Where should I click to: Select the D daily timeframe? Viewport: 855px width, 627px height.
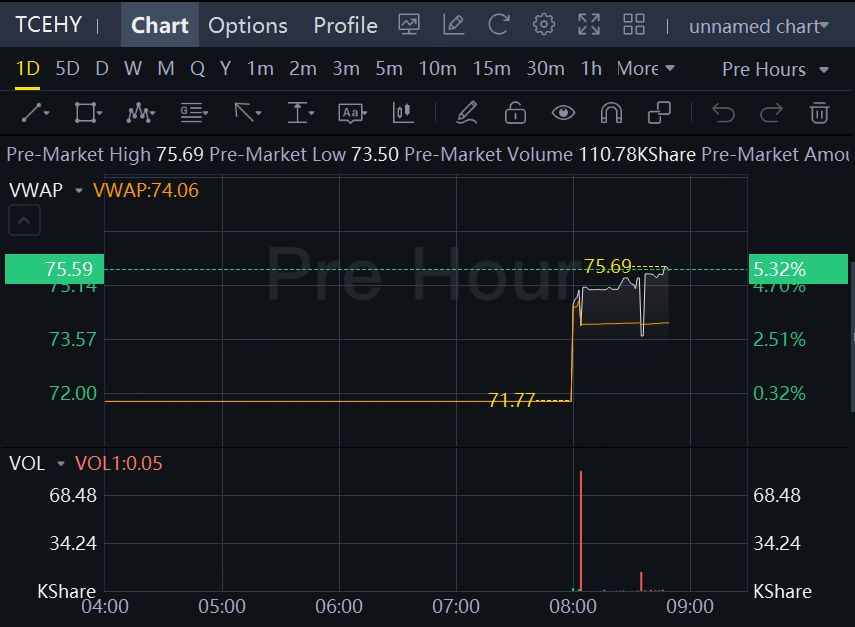click(x=101, y=69)
